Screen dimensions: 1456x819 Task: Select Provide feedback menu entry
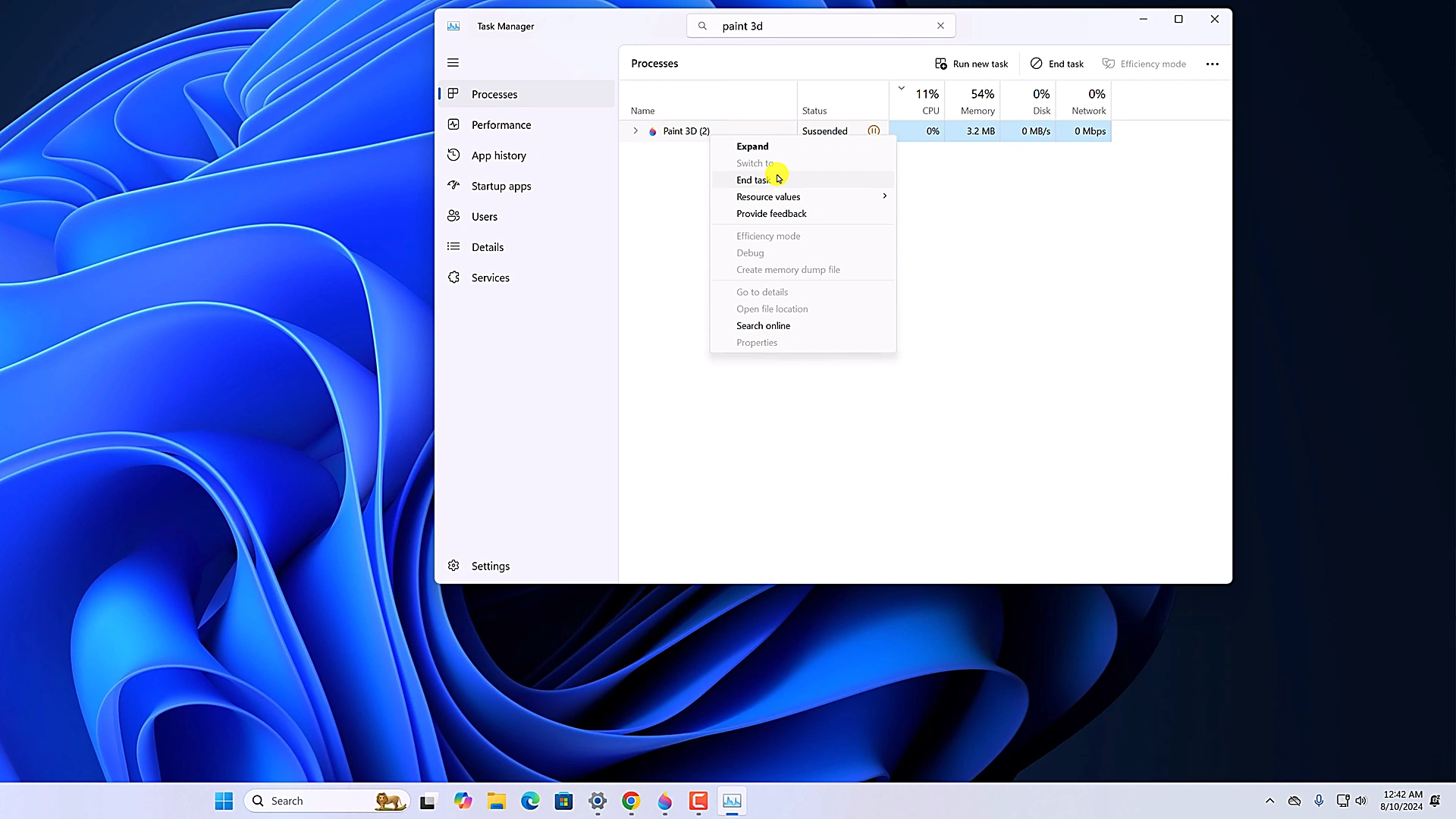tap(803, 213)
